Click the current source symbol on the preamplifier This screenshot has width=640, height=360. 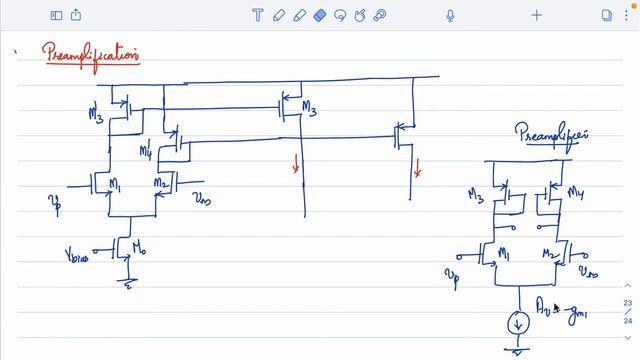point(518,324)
